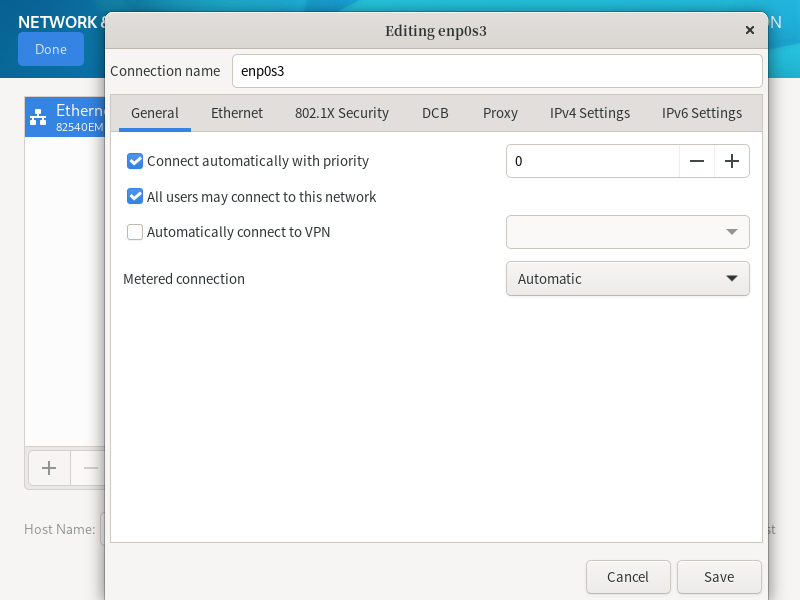Toggle Connect automatically with priority checkbox

(136, 161)
